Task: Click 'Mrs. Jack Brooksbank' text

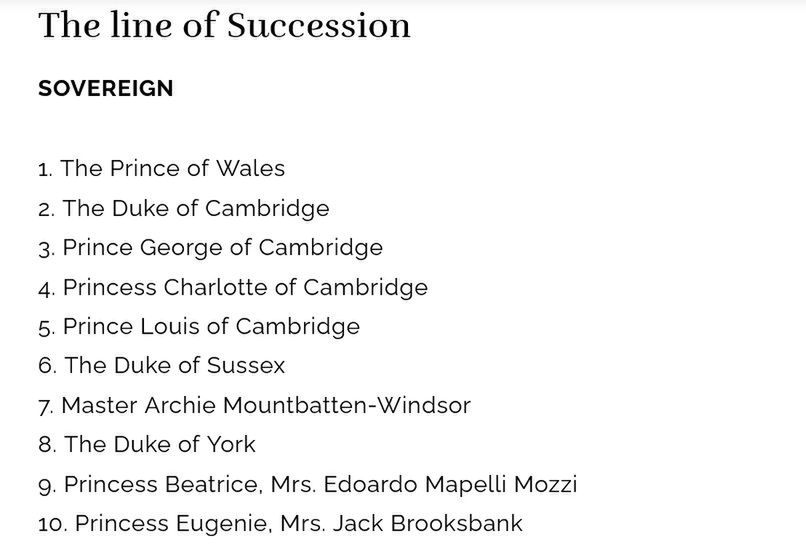Action: coord(401,524)
